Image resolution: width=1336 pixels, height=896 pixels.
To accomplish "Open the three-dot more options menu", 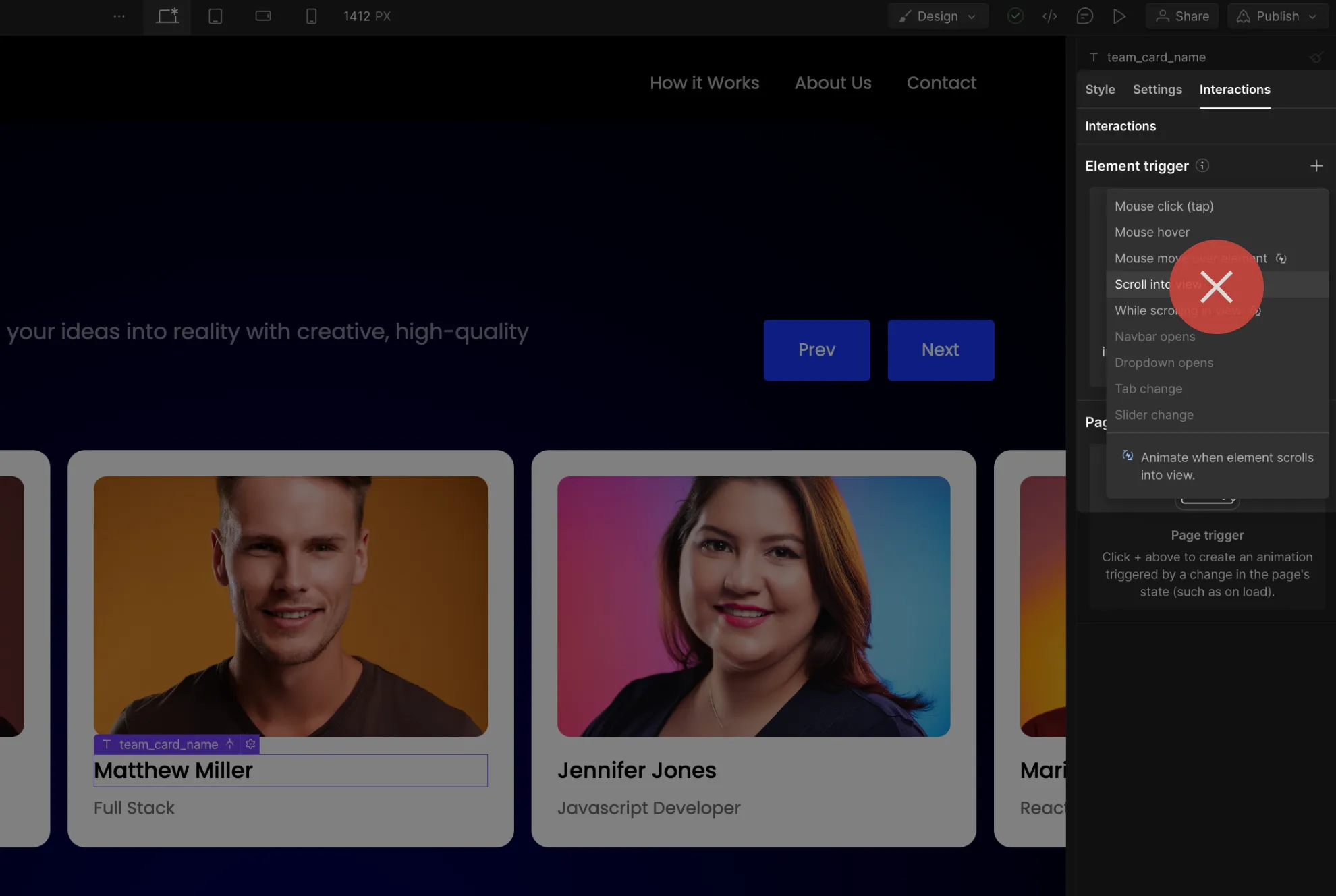I will pos(119,16).
